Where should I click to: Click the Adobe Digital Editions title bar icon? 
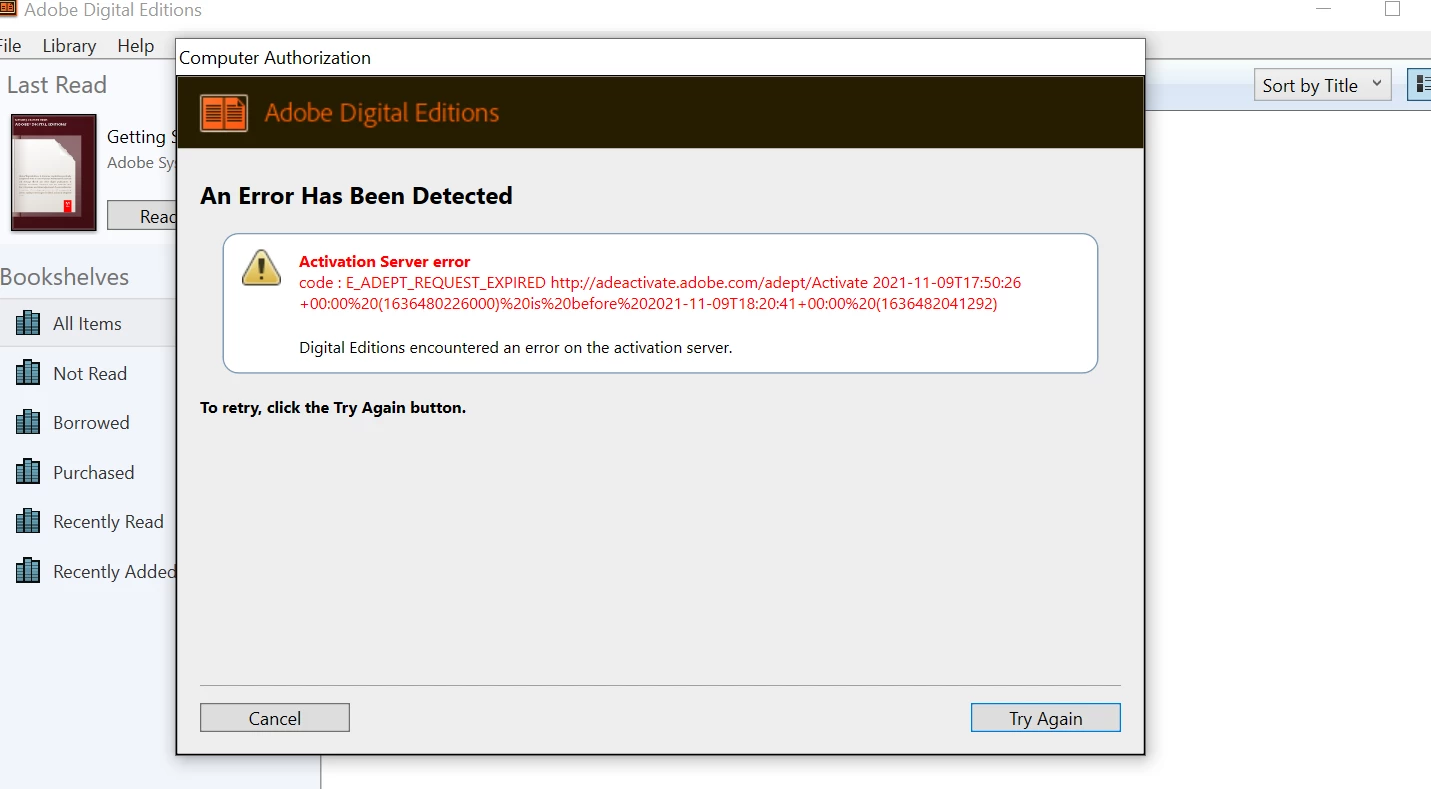pyautogui.click(x=8, y=9)
